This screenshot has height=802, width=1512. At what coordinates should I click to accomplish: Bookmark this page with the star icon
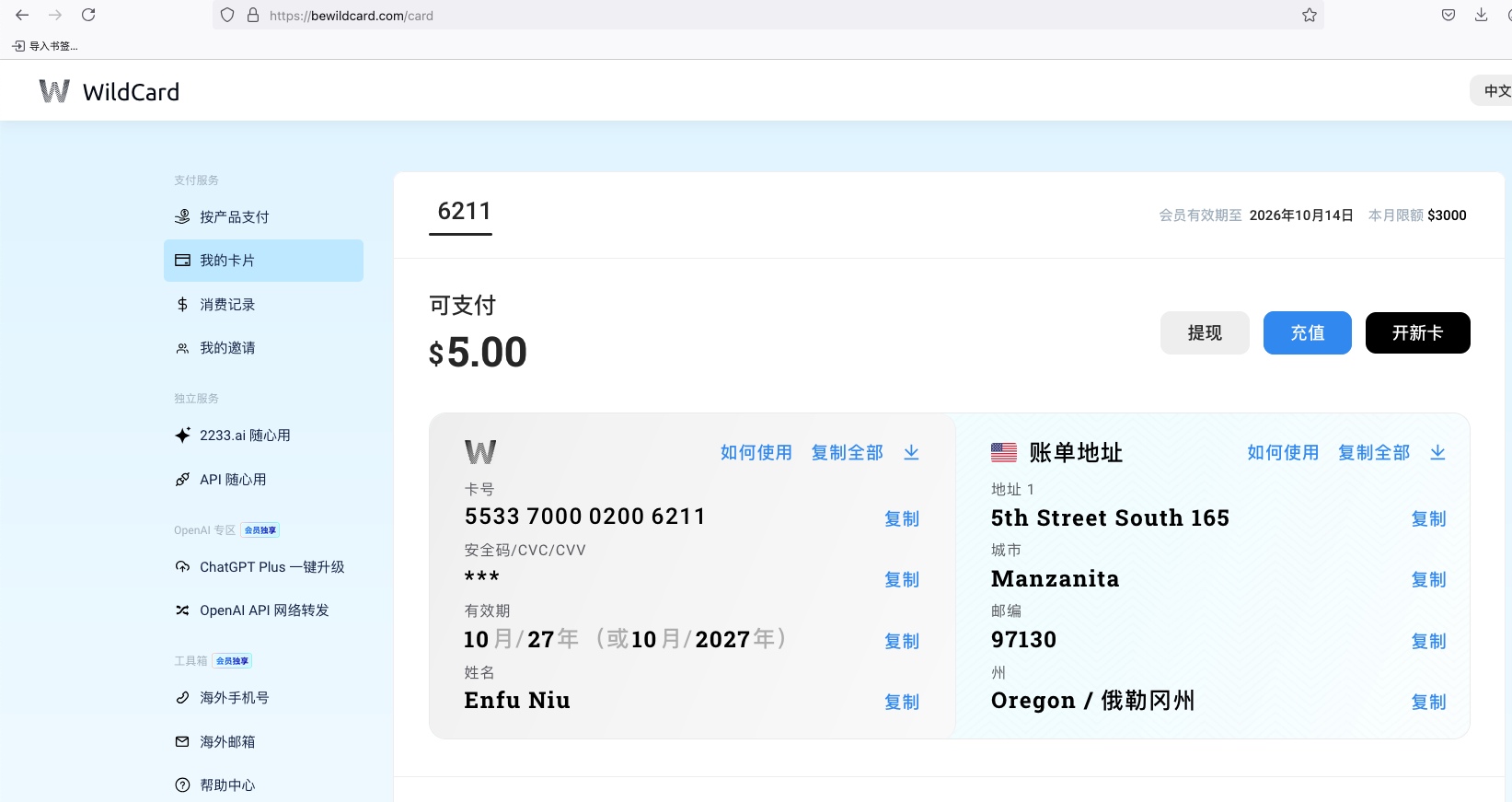(1309, 15)
